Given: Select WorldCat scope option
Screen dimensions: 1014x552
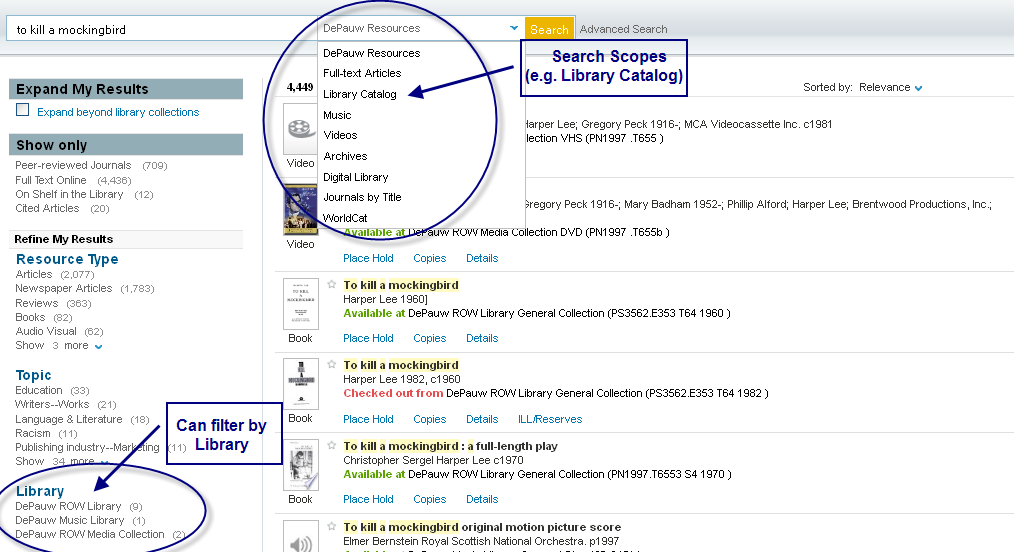Looking at the screenshot, I should pos(345,218).
